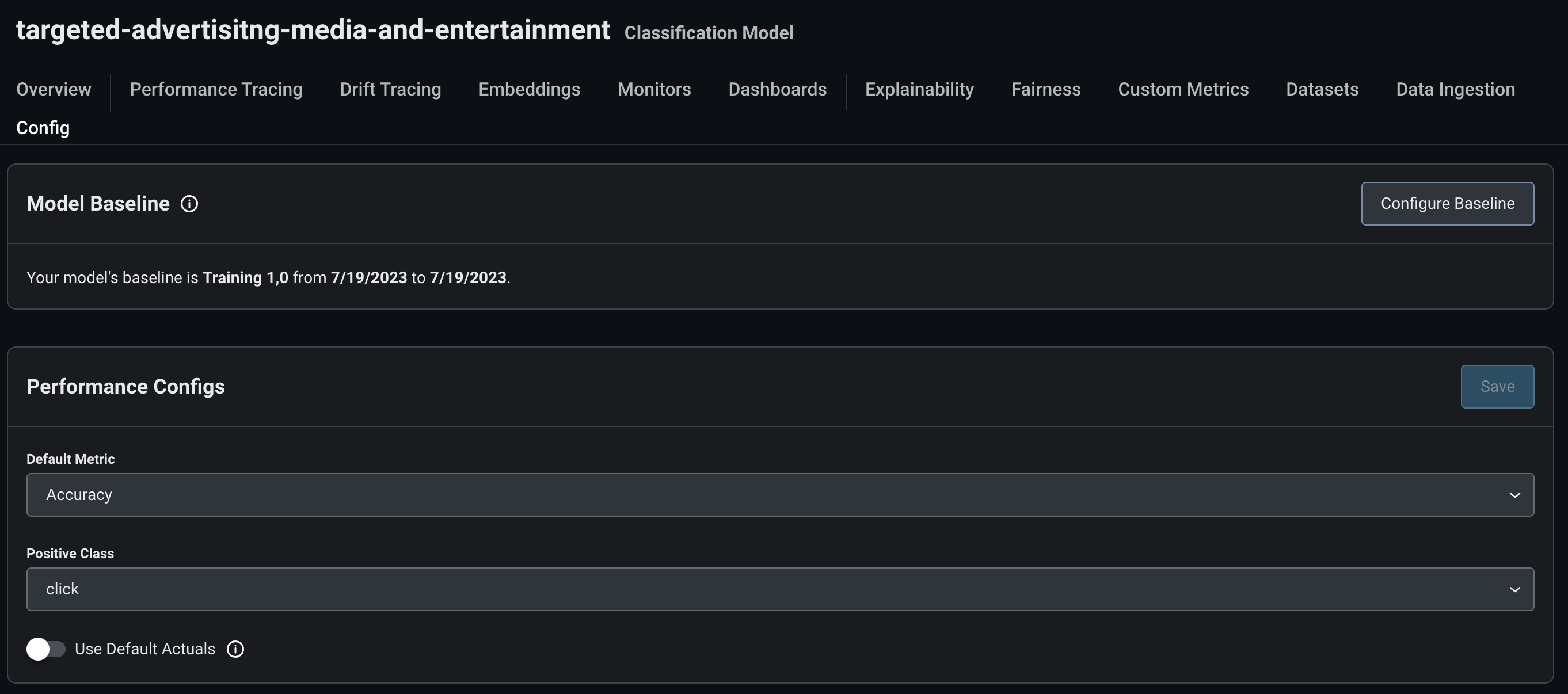Click chevron arrow on Default Metric field
This screenshot has height=694, width=1568.
coord(1514,495)
